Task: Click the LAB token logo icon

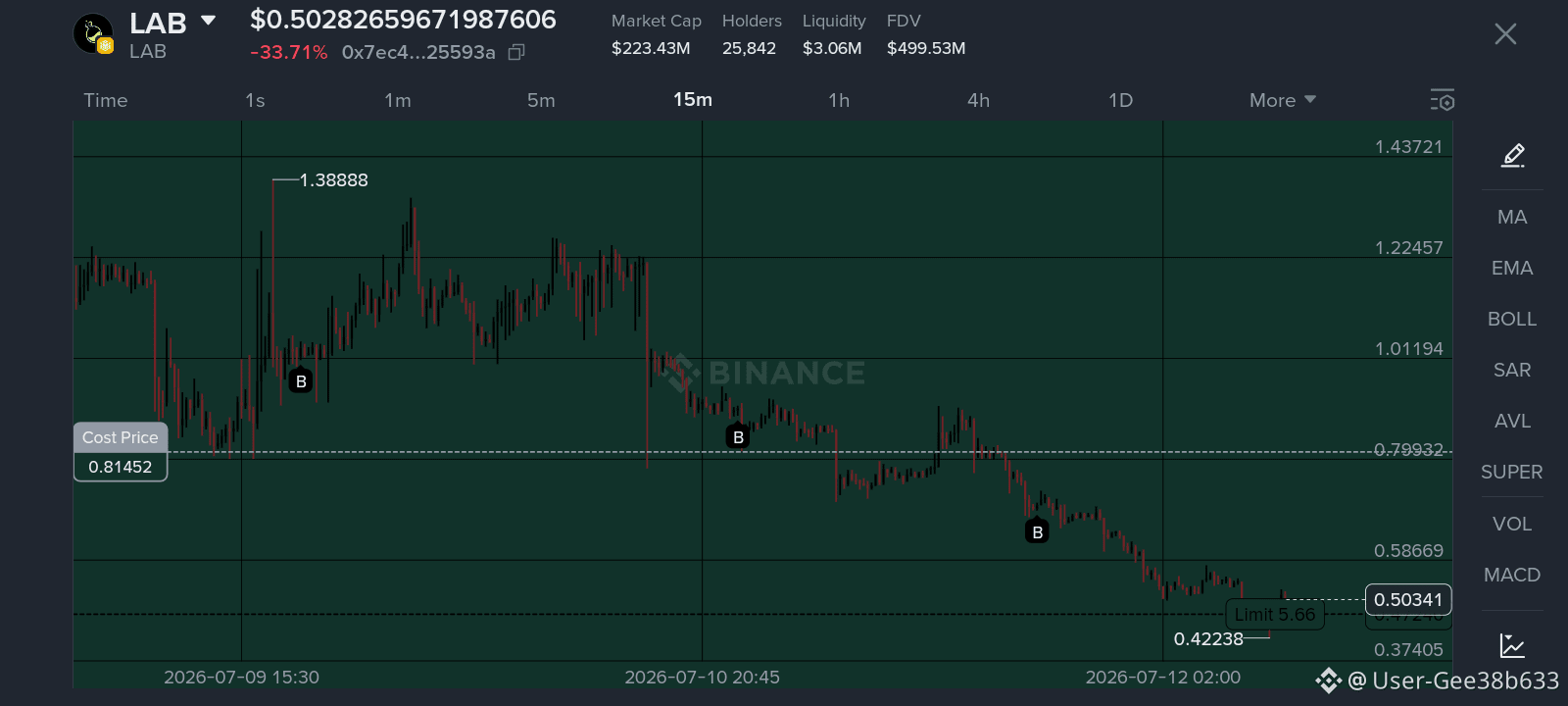Action: coord(93,33)
